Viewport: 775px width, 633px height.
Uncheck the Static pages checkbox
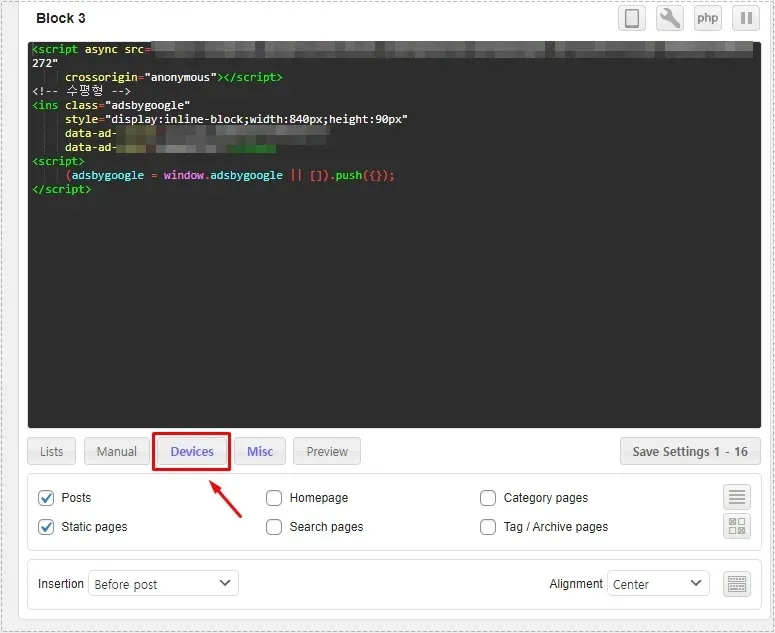(46, 527)
